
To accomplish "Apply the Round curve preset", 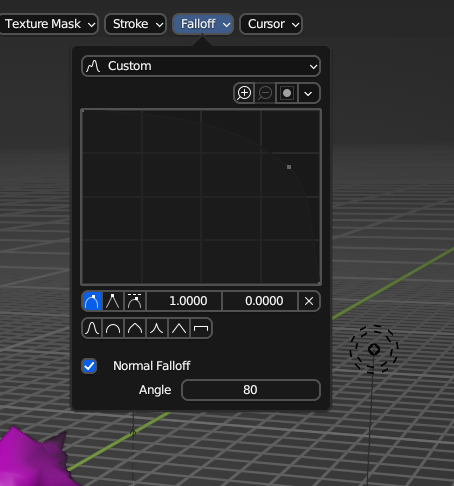I will 113,329.
